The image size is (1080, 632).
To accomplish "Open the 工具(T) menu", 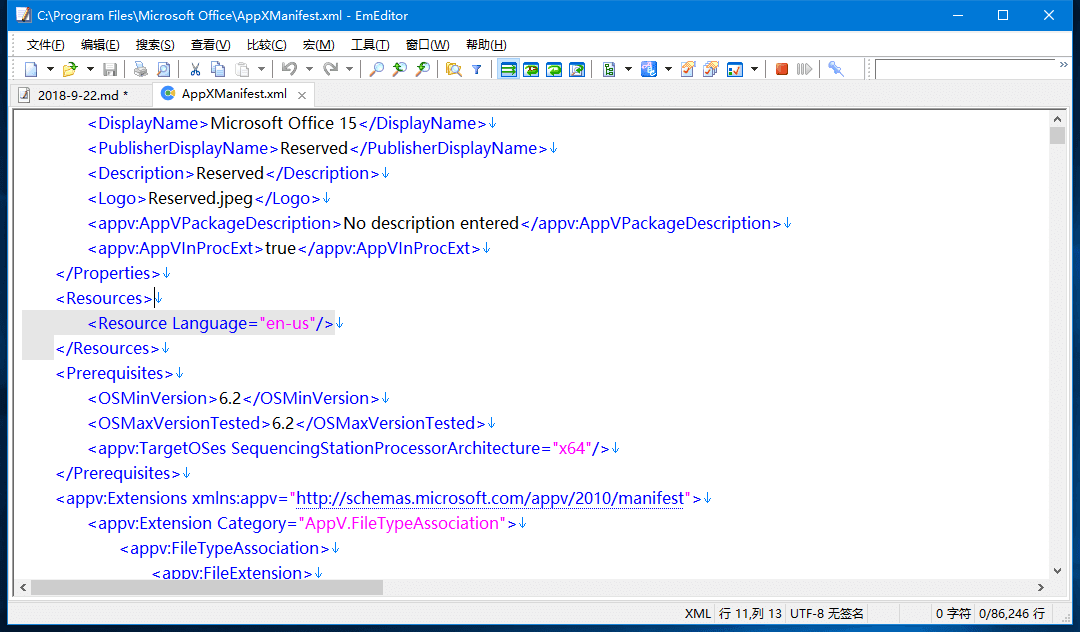I will pos(370,45).
